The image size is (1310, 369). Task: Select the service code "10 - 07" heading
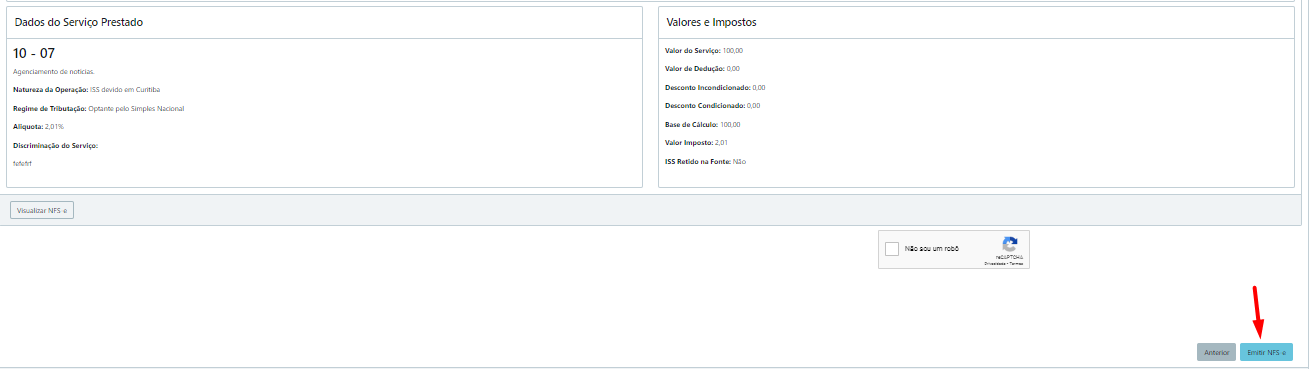[34, 53]
